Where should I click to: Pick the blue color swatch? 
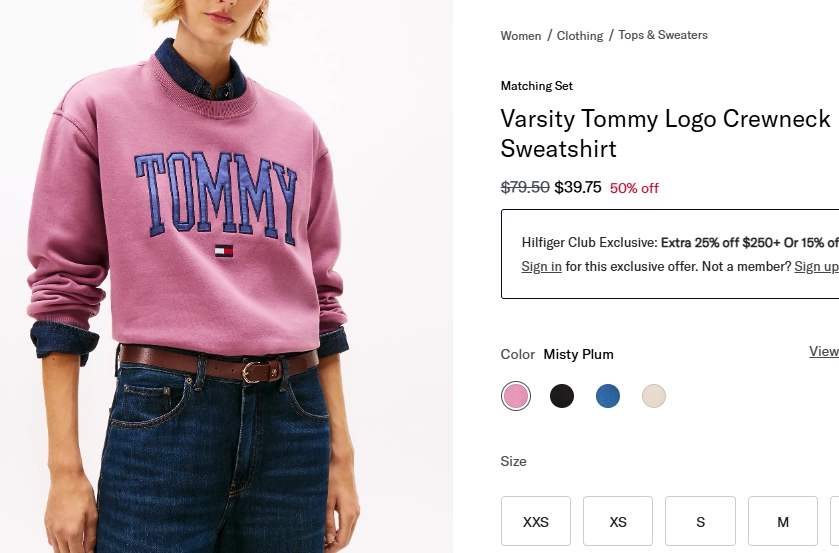[x=608, y=396]
